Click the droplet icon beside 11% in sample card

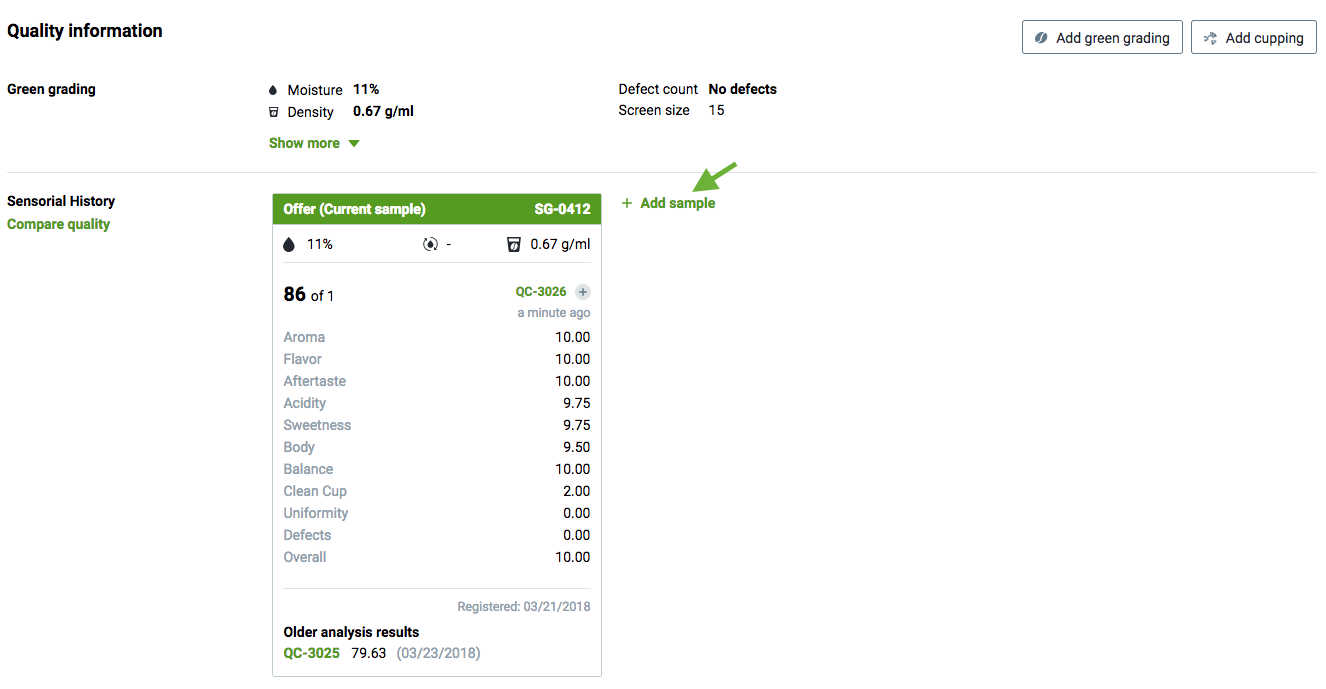coord(289,244)
